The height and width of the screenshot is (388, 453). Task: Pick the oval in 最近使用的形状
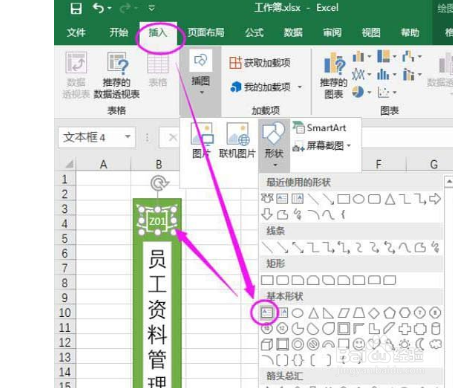(x=358, y=199)
